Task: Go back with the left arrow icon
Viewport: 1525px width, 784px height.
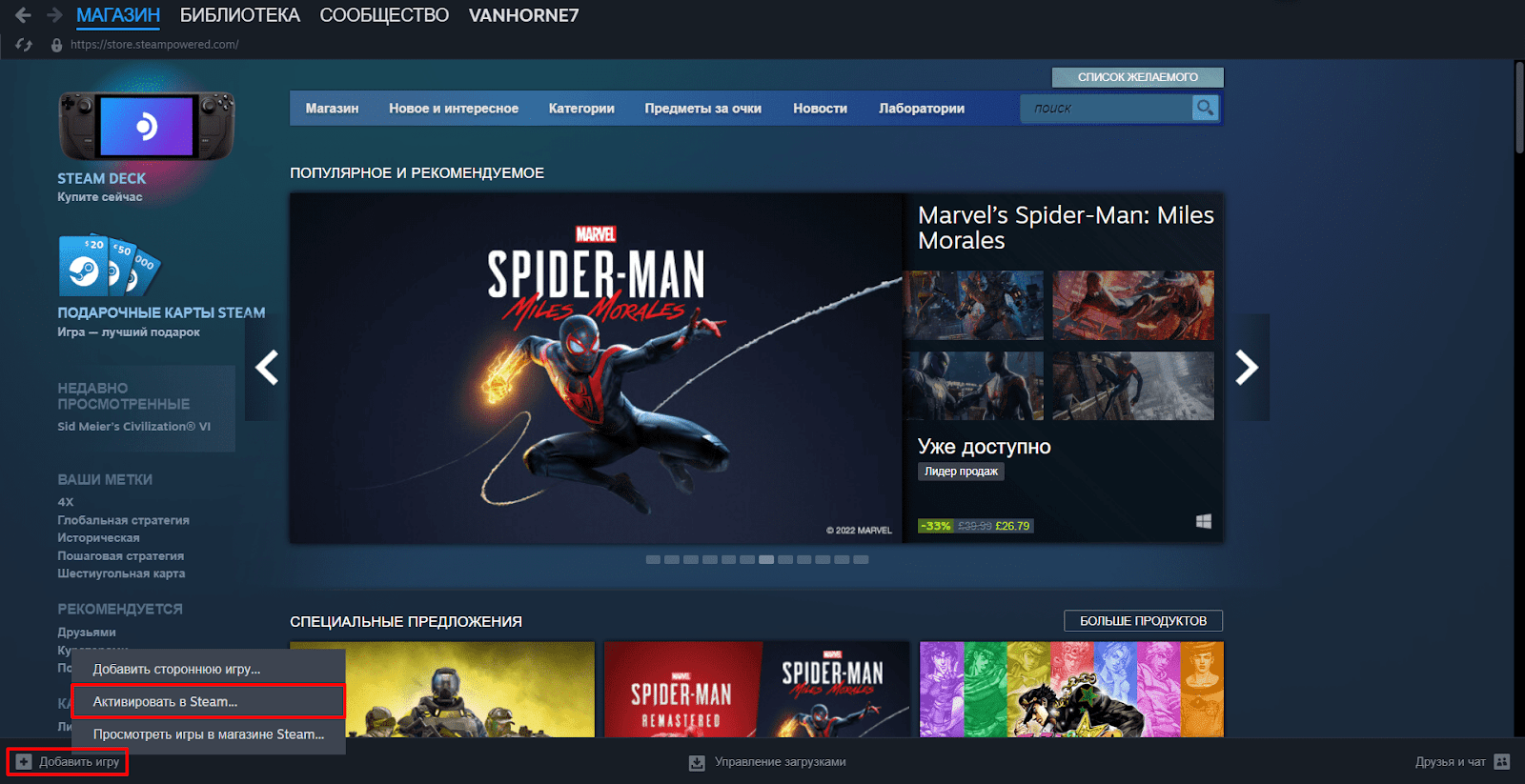Action: tap(23, 15)
